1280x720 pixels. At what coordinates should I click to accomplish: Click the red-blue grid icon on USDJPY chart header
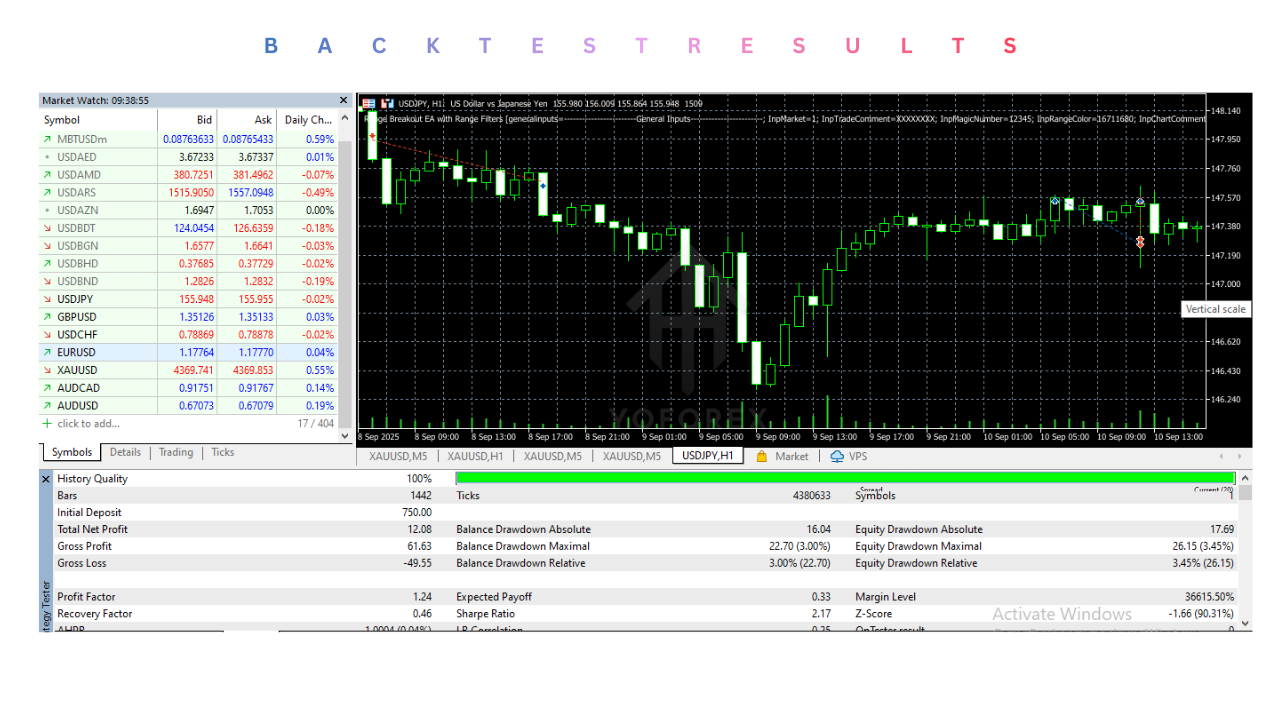[x=368, y=103]
